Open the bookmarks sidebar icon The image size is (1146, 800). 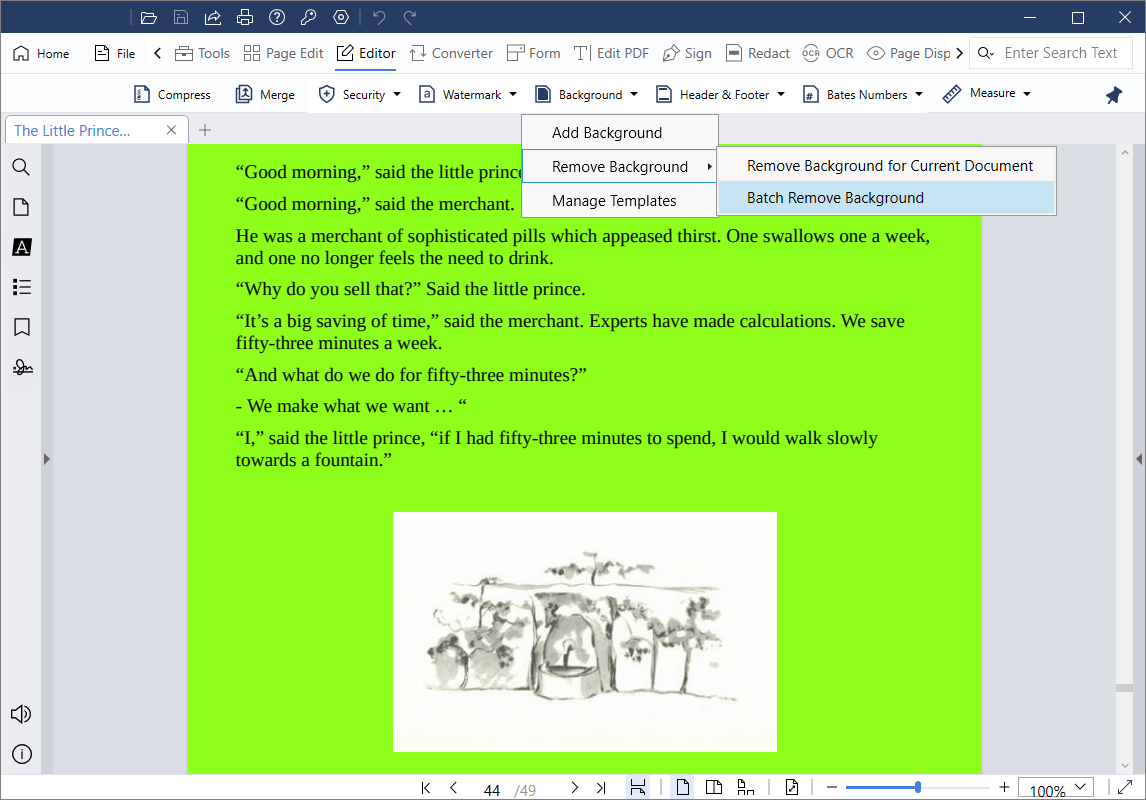click(22, 327)
